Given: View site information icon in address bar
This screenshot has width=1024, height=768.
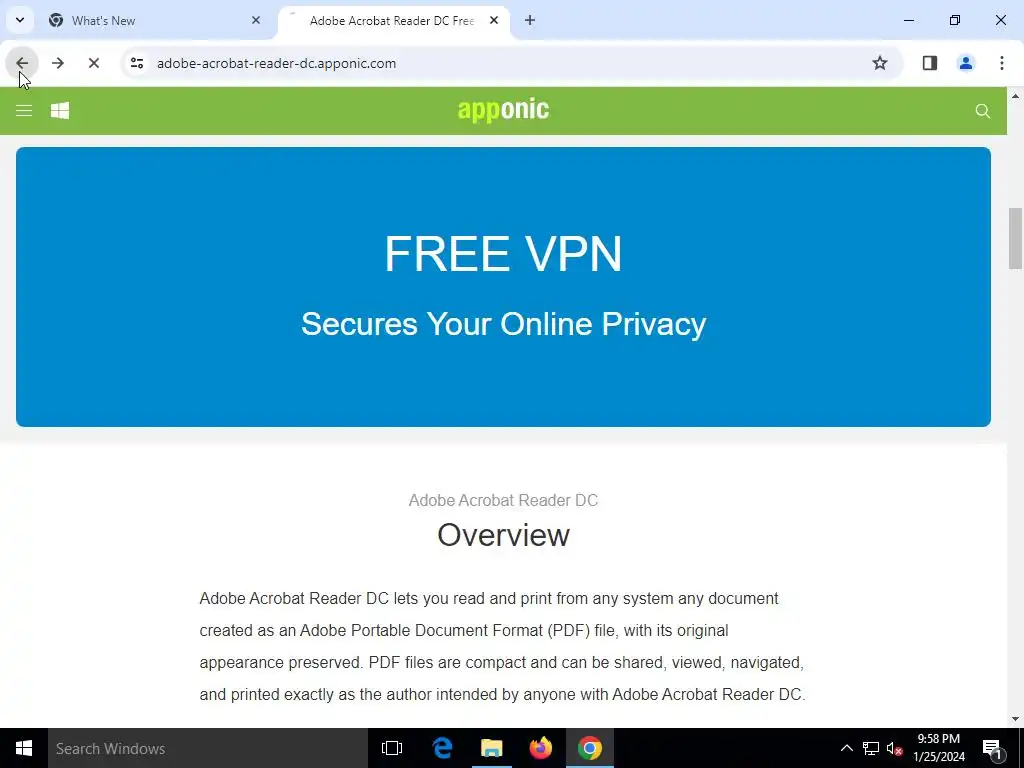Looking at the screenshot, I should point(136,63).
